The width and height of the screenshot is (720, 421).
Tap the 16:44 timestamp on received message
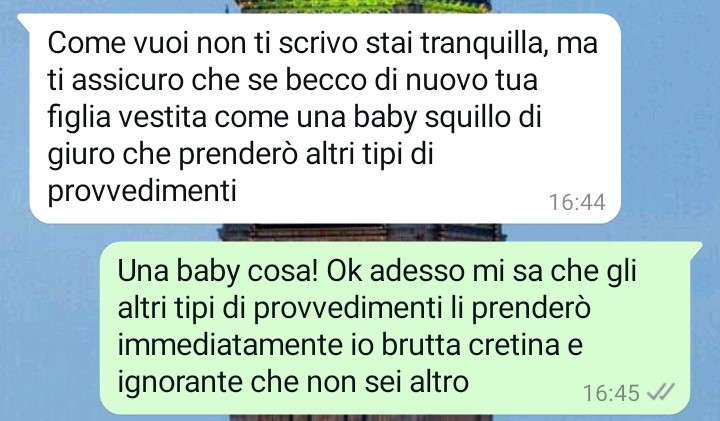point(577,202)
